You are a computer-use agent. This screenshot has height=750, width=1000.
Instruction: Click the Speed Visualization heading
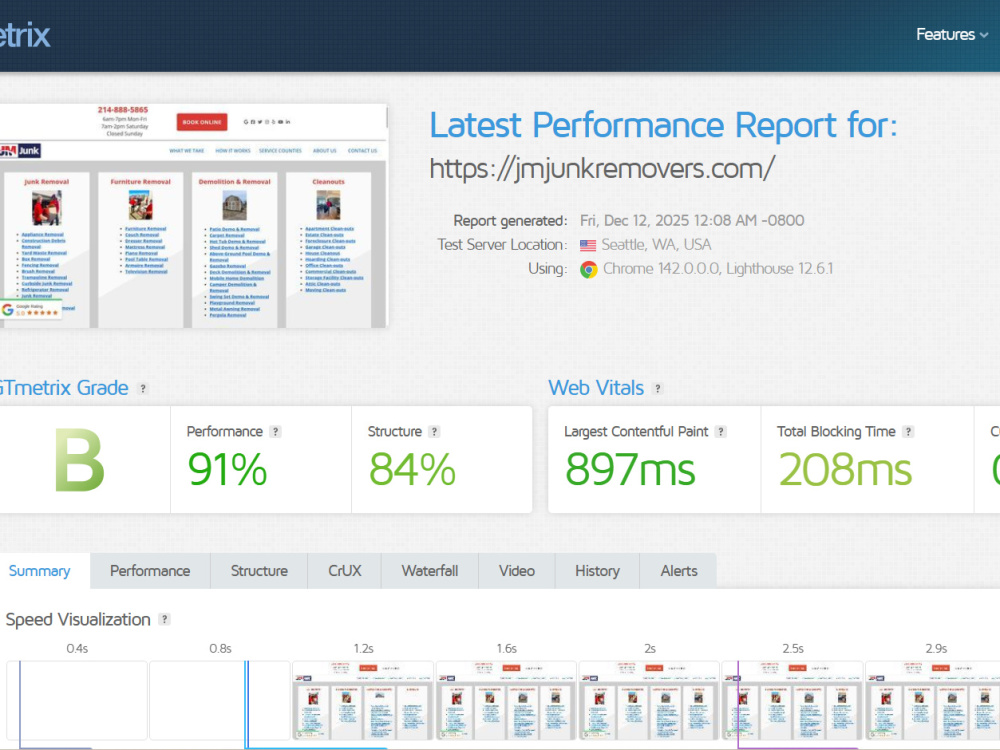(78, 619)
